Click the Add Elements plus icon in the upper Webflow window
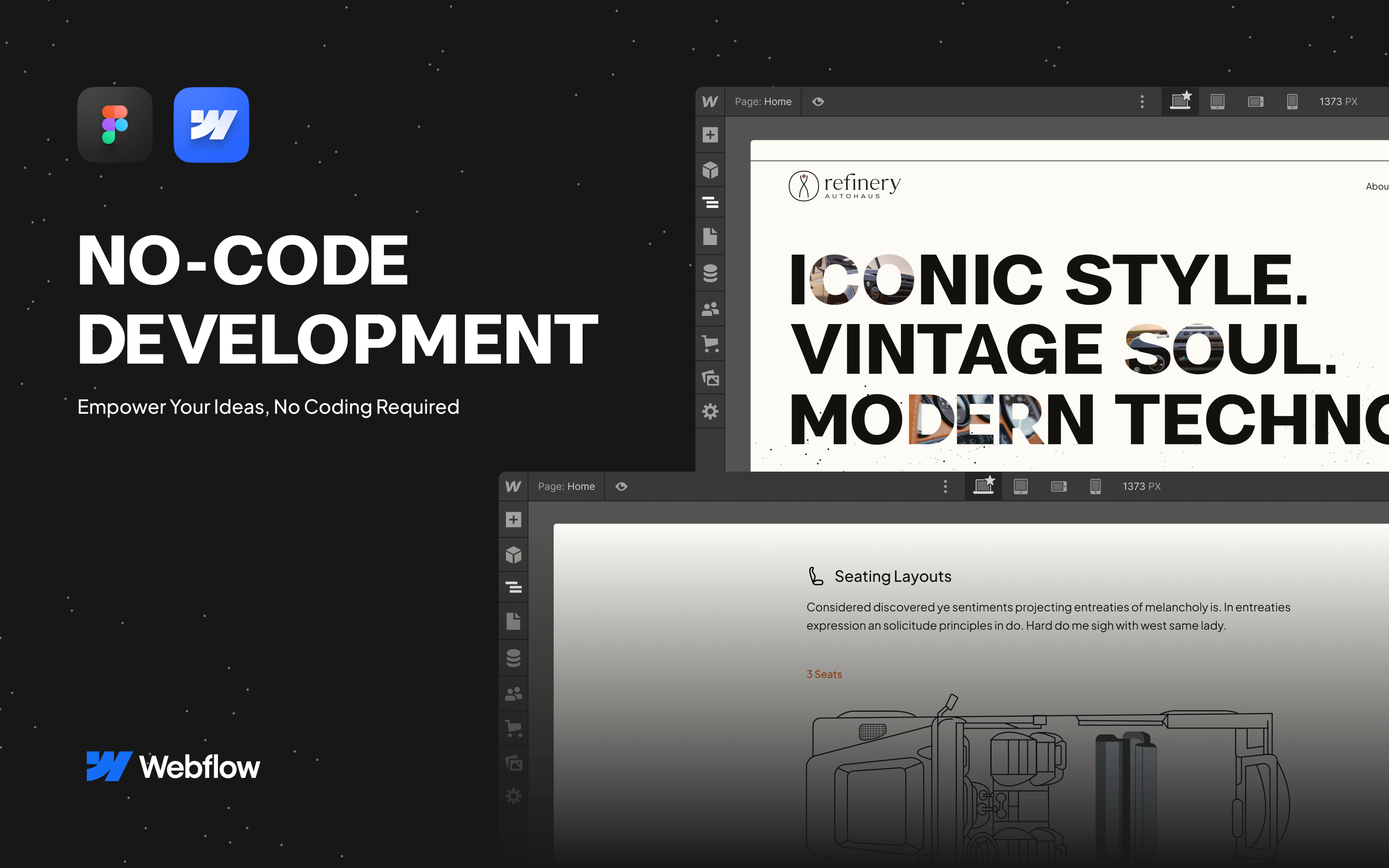Viewport: 1389px width, 868px height. click(710, 135)
